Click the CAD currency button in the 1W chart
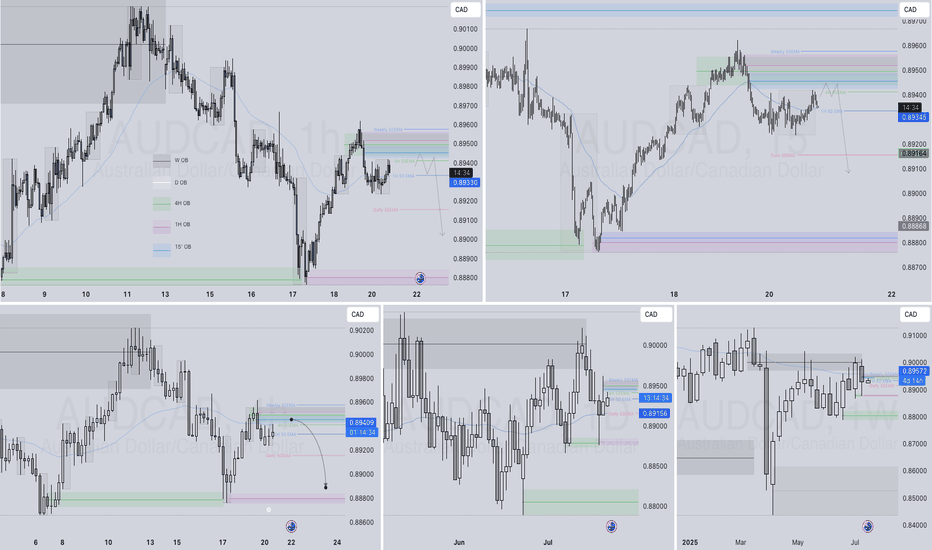Viewport: 932px width, 550px height. [914, 315]
